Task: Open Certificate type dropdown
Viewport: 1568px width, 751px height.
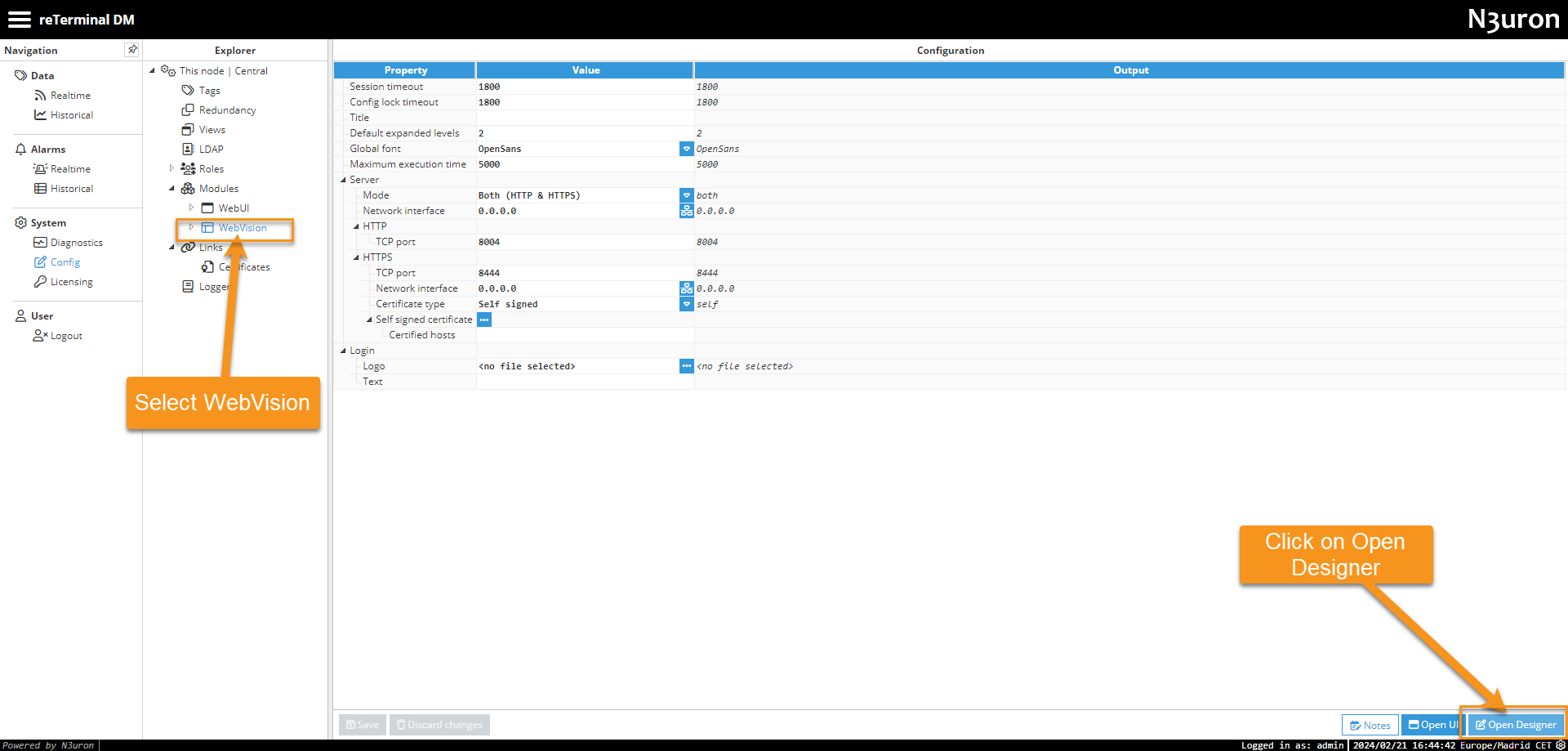Action: tap(687, 304)
